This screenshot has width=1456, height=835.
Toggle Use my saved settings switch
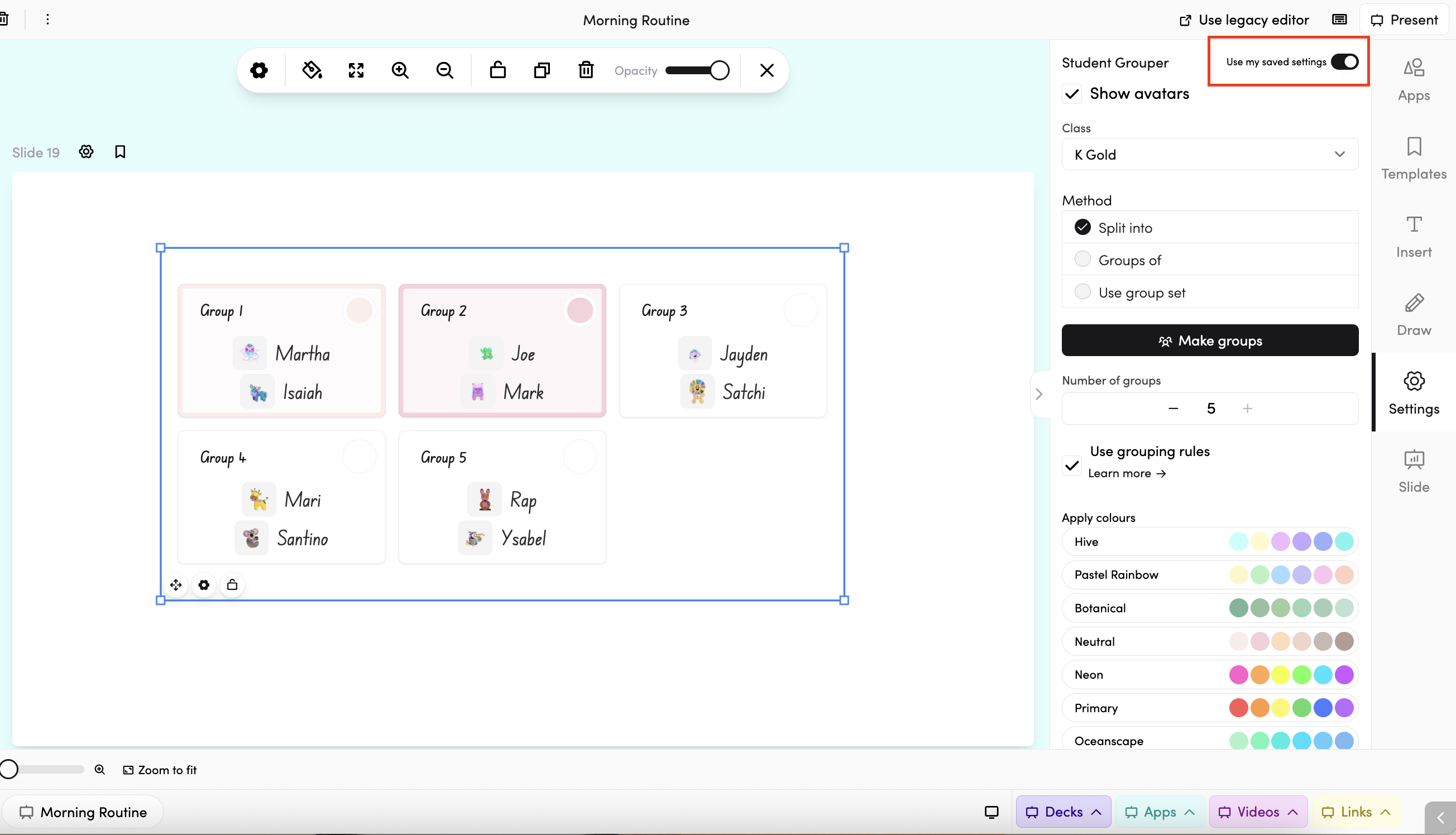point(1344,61)
